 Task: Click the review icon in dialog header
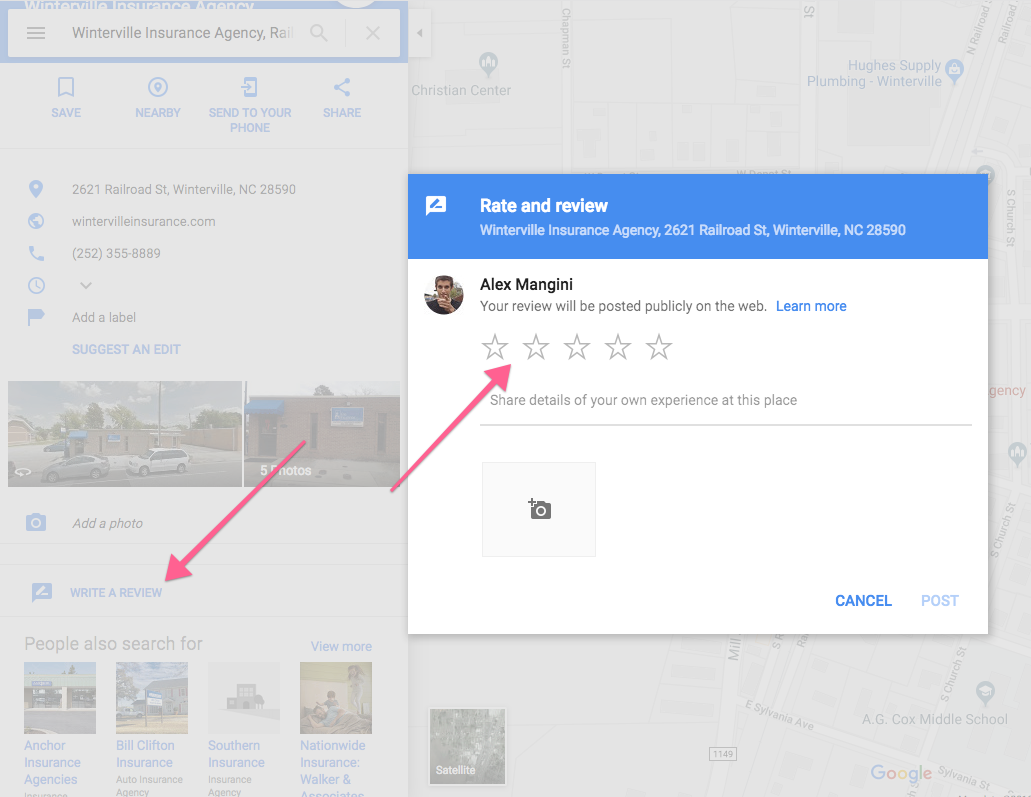(436, 205)
